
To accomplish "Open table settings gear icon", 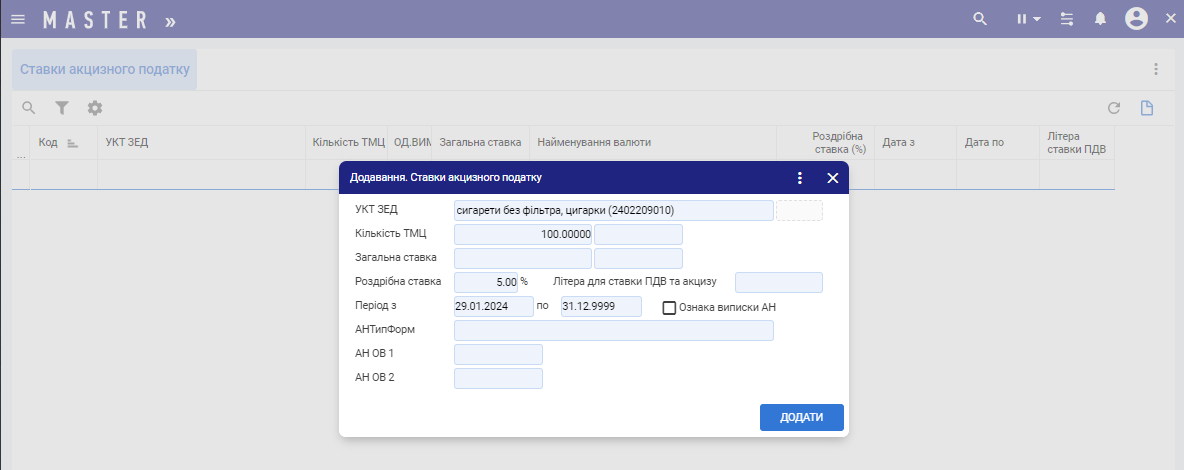I will [x=95, y=108].
